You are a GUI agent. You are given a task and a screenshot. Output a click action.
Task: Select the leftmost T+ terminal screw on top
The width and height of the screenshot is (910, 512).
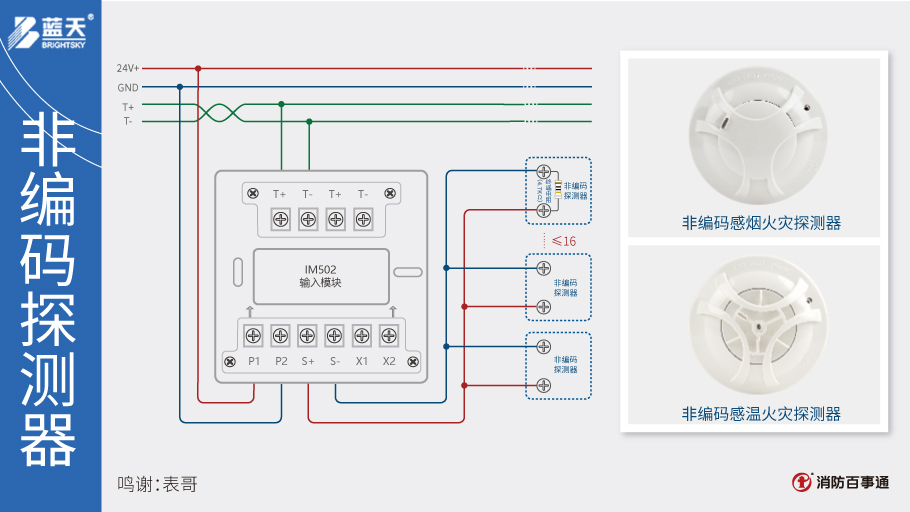[x=280, y=217]
